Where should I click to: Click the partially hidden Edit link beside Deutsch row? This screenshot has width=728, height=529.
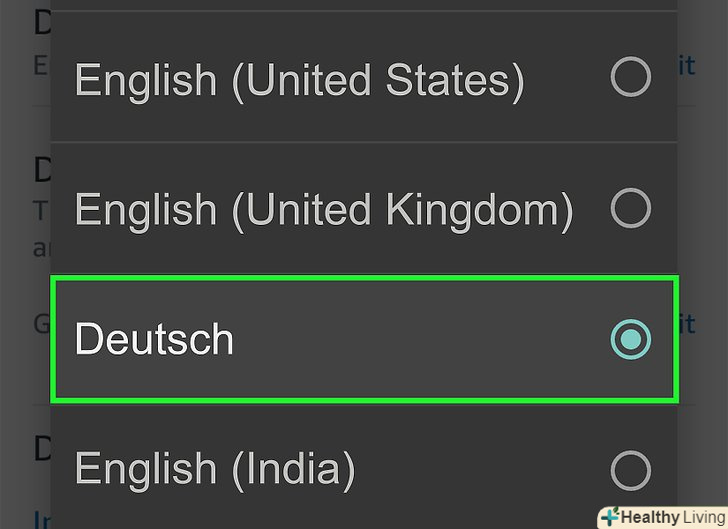[686, 324]
